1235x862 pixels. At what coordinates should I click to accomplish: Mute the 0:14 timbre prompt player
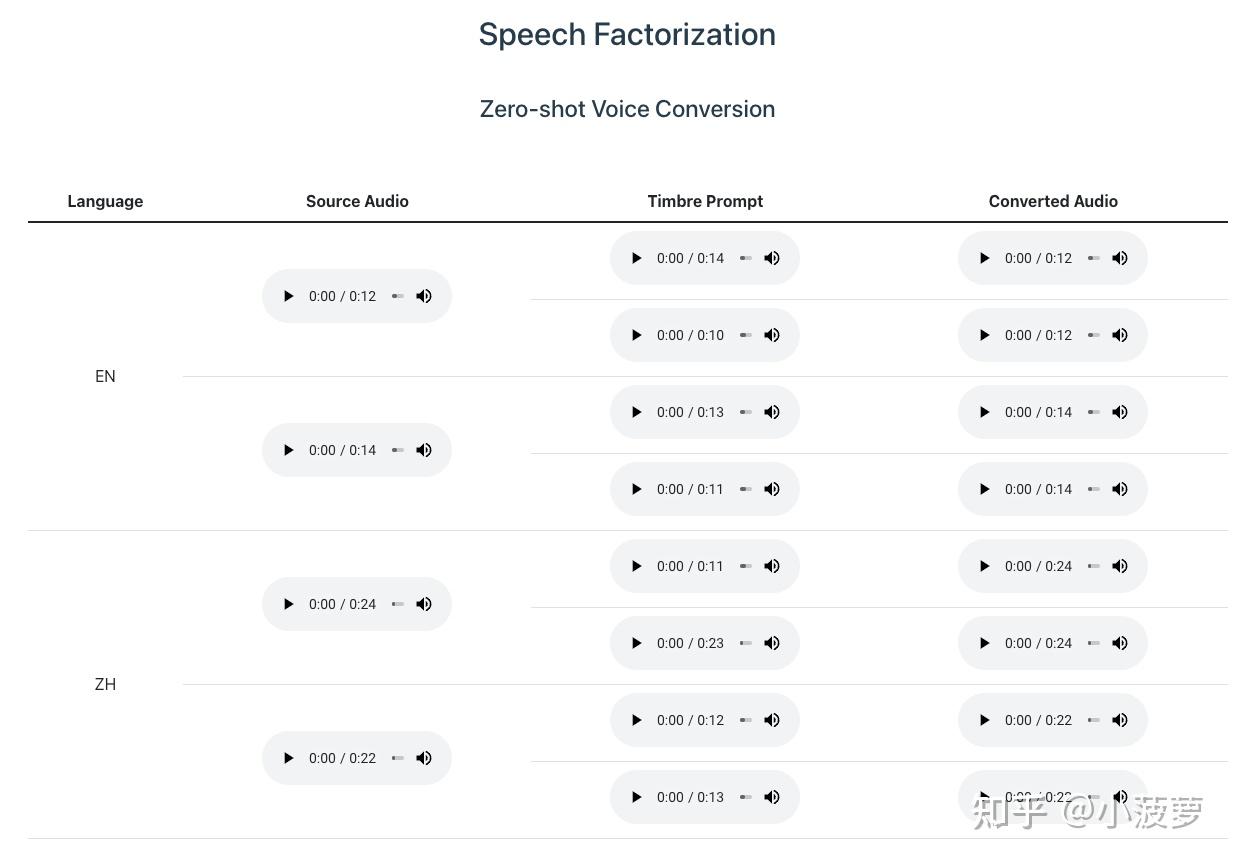click(771, 258)
